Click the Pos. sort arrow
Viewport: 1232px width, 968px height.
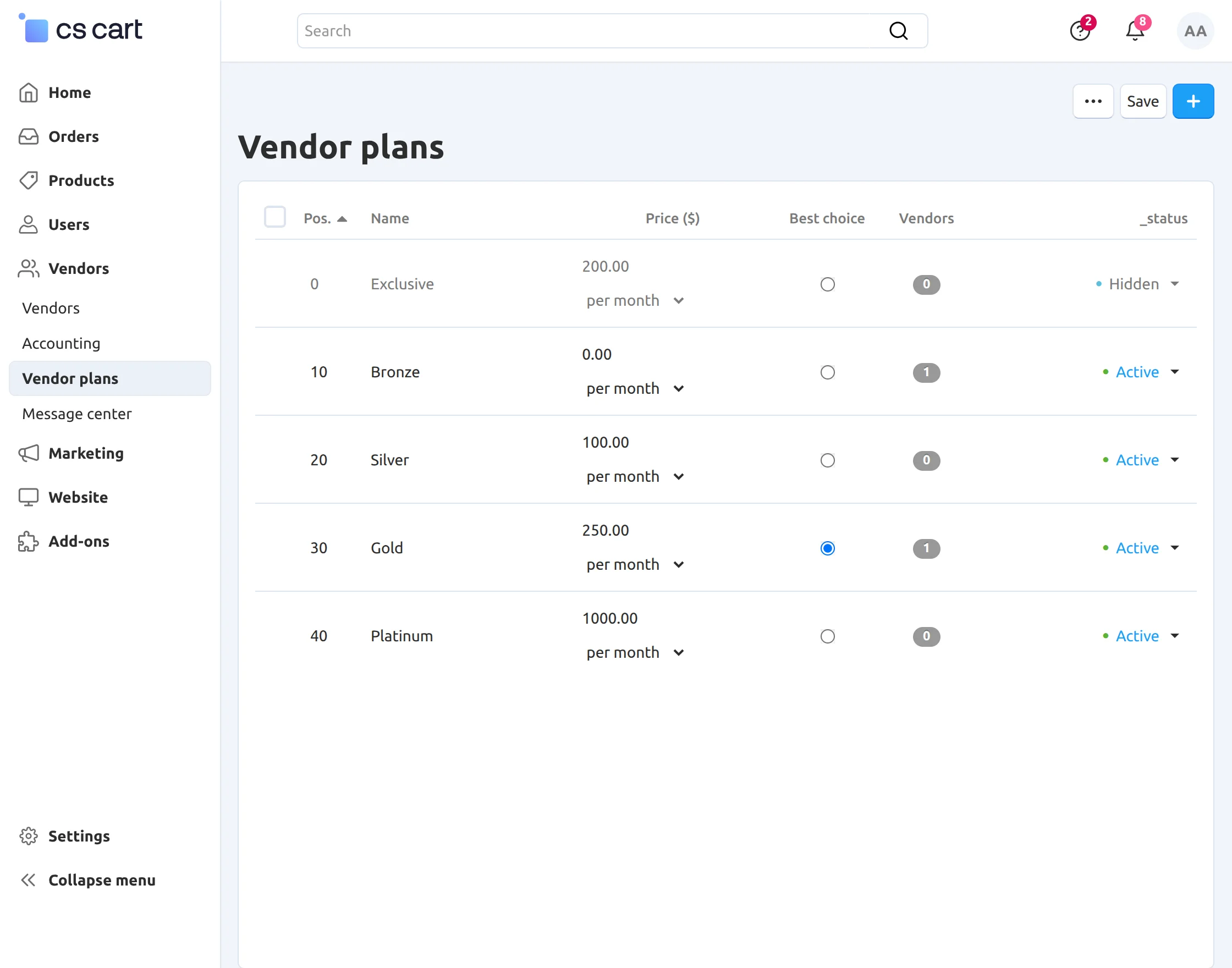342,219
